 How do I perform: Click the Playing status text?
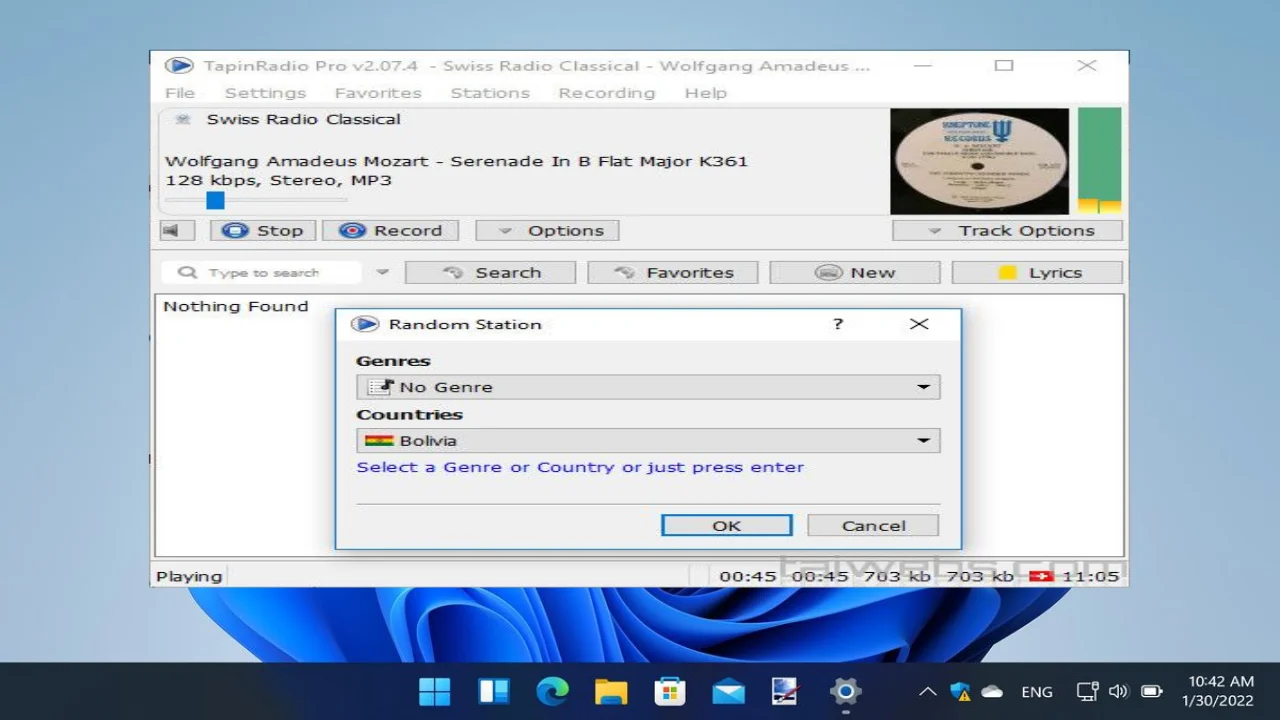pyautogui.click(x=189, y=576)
